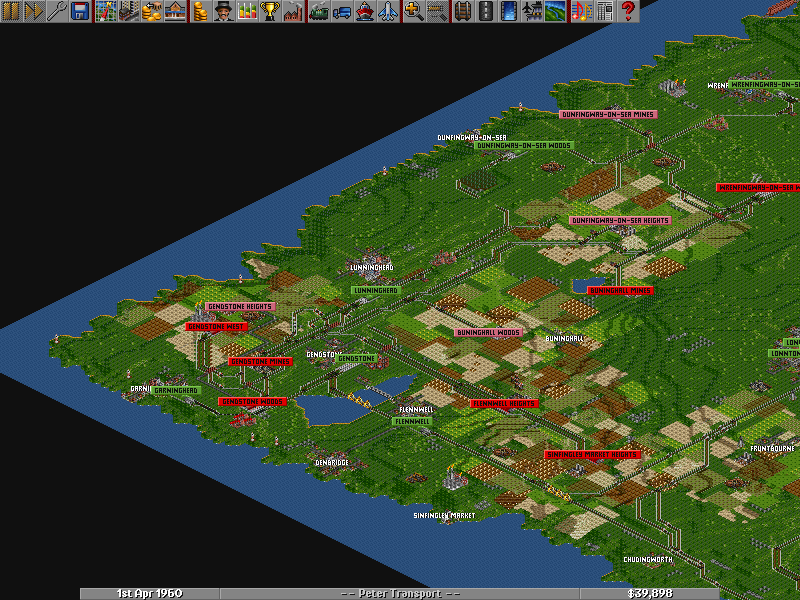The height and width of the screenshot is (600, 800).
Task: Pause the game
Action: (x=11, y=11)
